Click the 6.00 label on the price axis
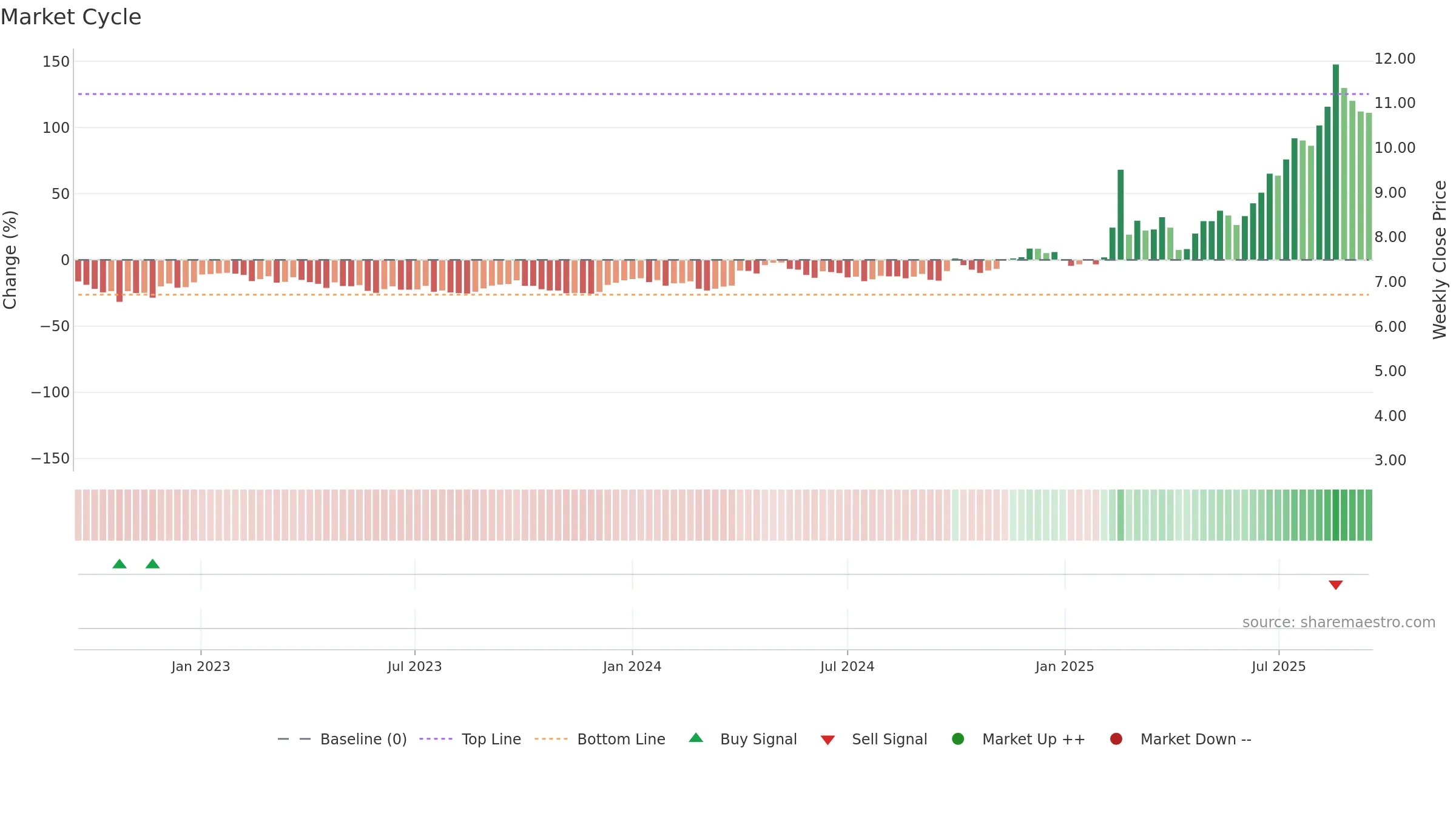The height and width of the screenshot is (819, 1456). [1390, 327]
